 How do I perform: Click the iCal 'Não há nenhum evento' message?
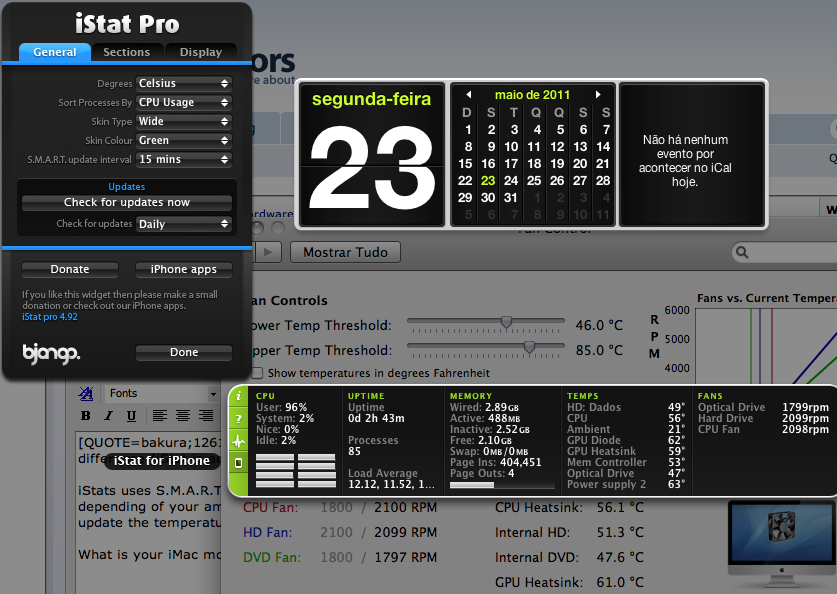click(685, 161)
